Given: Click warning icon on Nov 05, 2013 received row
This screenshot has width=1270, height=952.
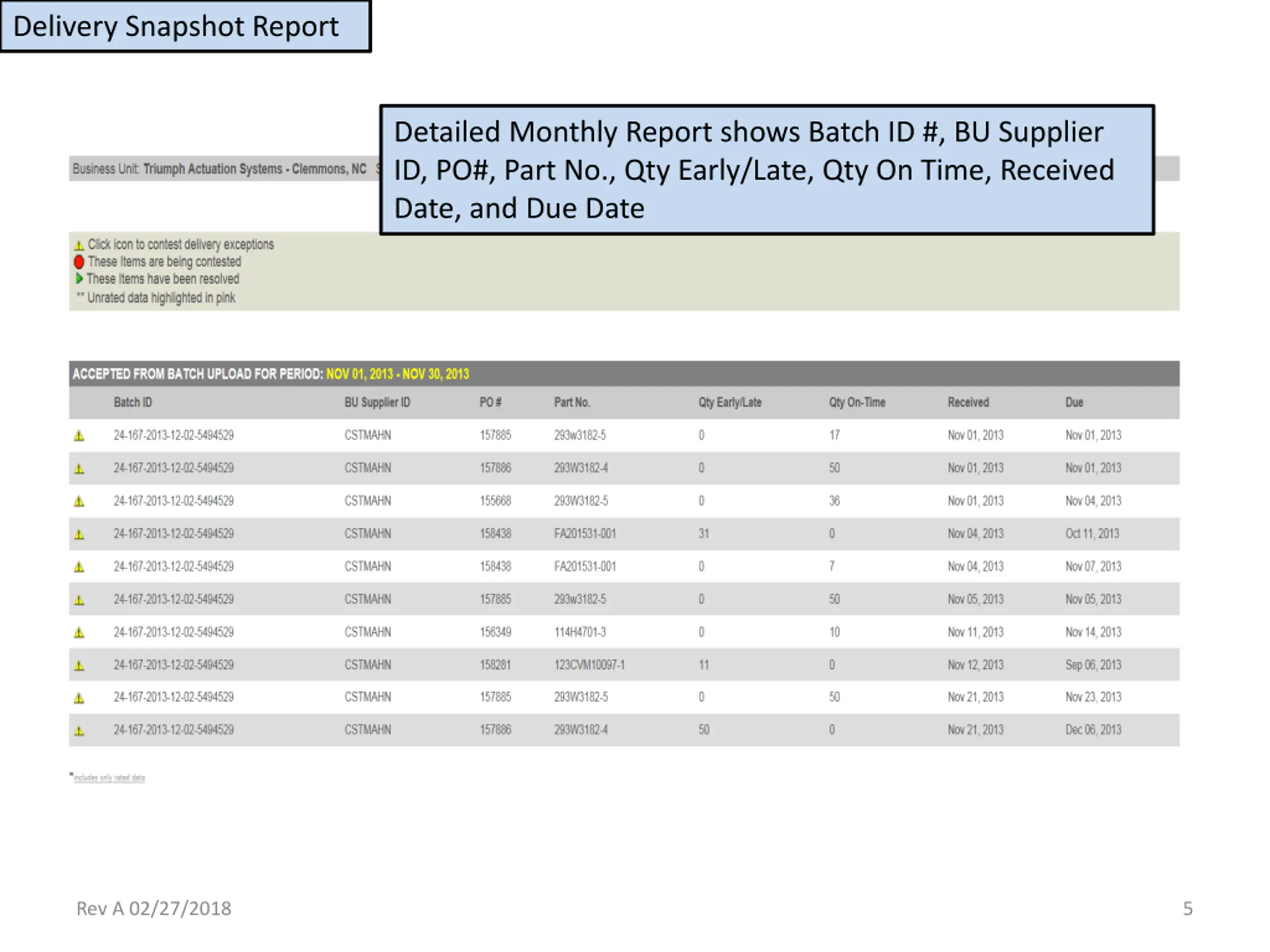Looking at the screenshot, I should [79, 600].
